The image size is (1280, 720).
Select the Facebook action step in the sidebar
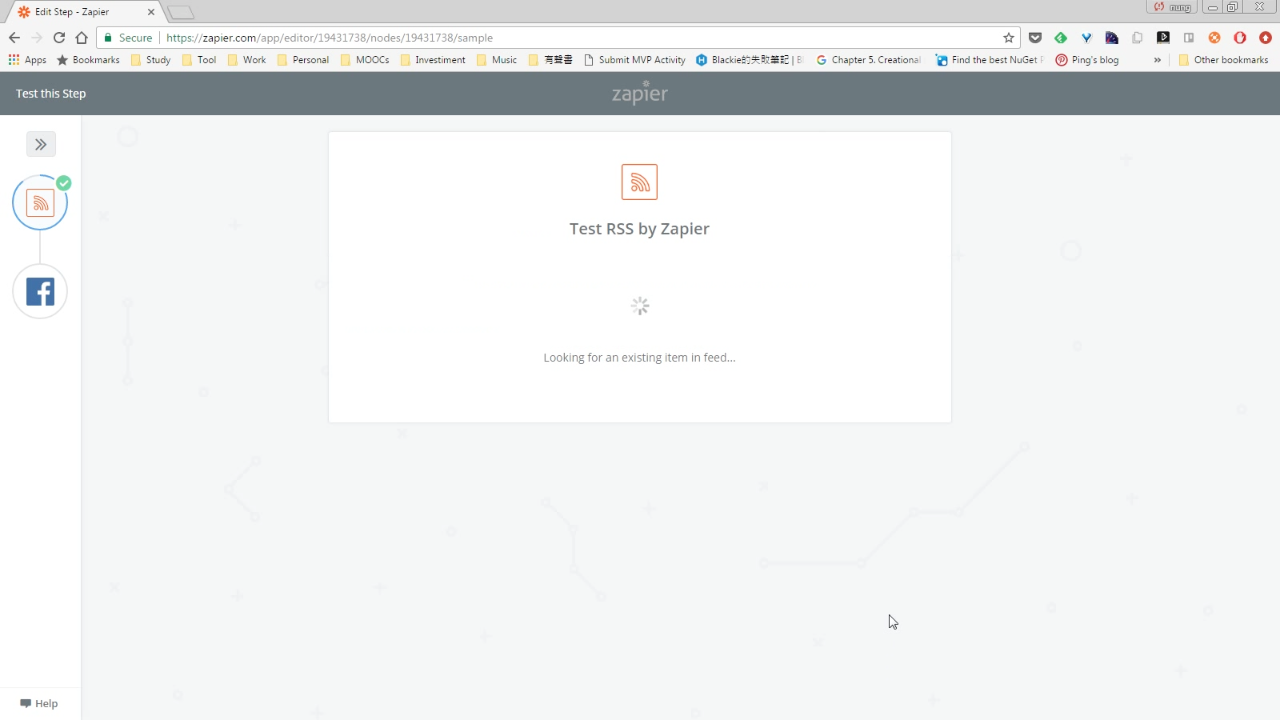pos(40,292)
